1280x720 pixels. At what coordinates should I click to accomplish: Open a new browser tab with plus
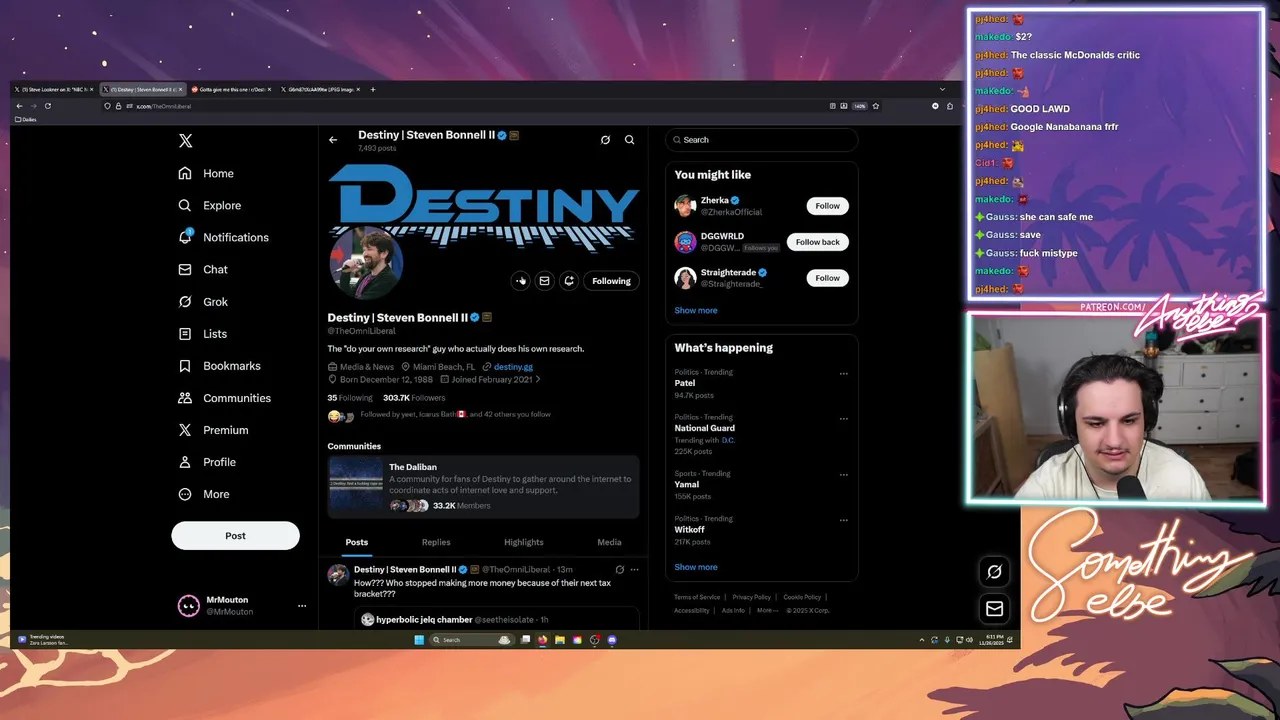point(373,89)
